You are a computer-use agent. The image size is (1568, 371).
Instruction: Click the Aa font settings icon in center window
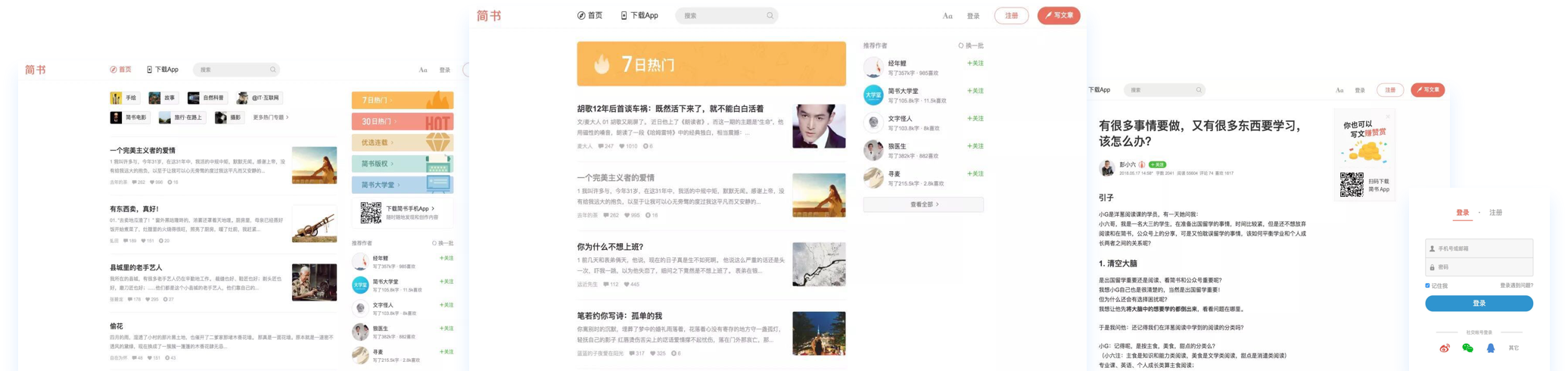(947, 16)
